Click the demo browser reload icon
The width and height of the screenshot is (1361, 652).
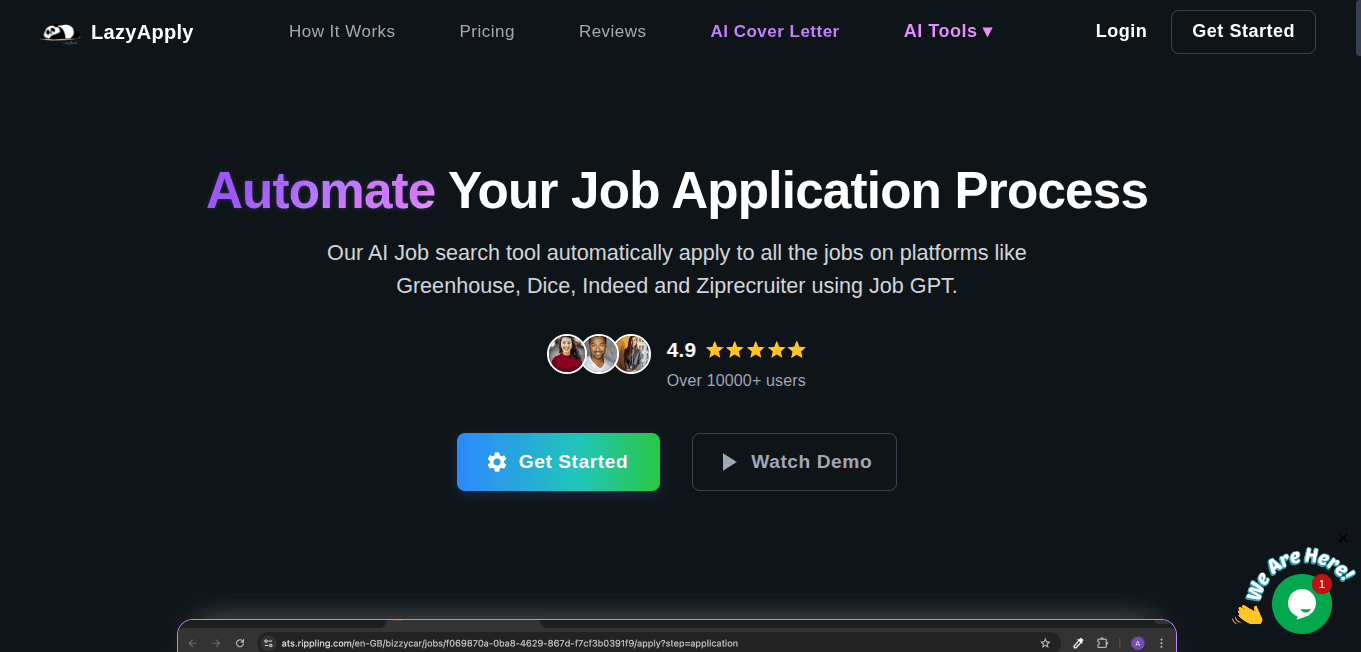coord(240,643)
